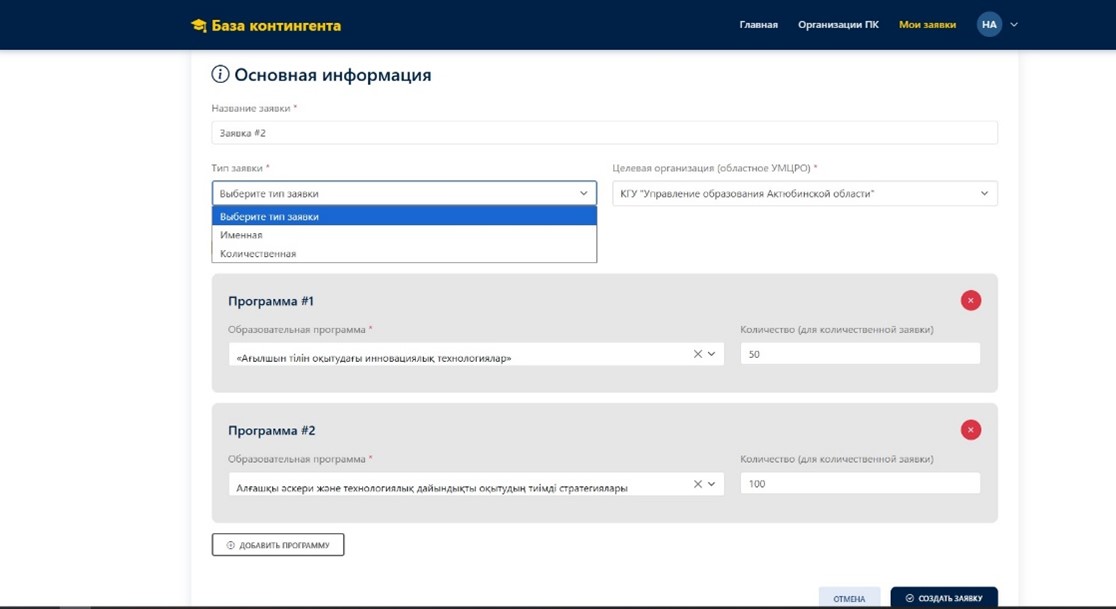
Task: Expand the user menu chevron
Action: 1014,25
